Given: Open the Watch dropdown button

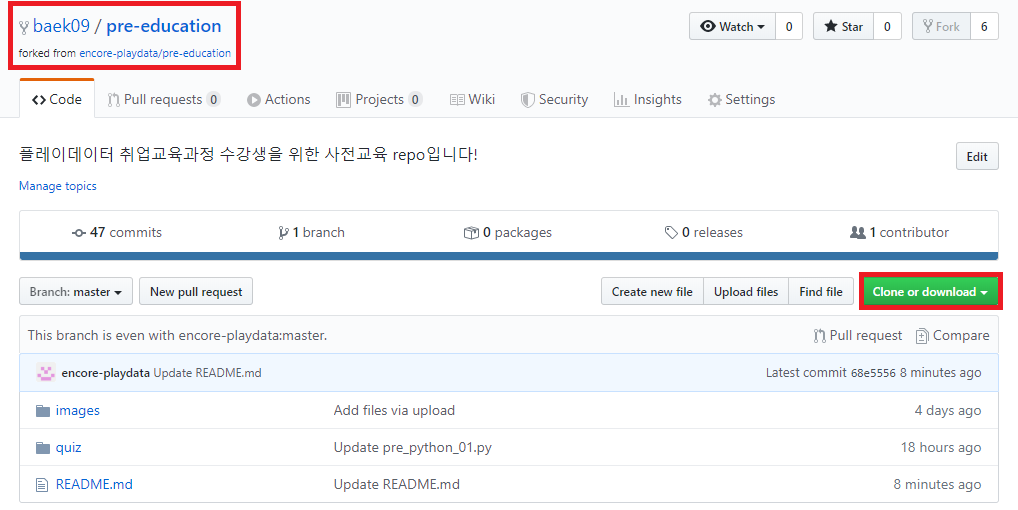Looking at the screenshot, I should pos(732,27).
